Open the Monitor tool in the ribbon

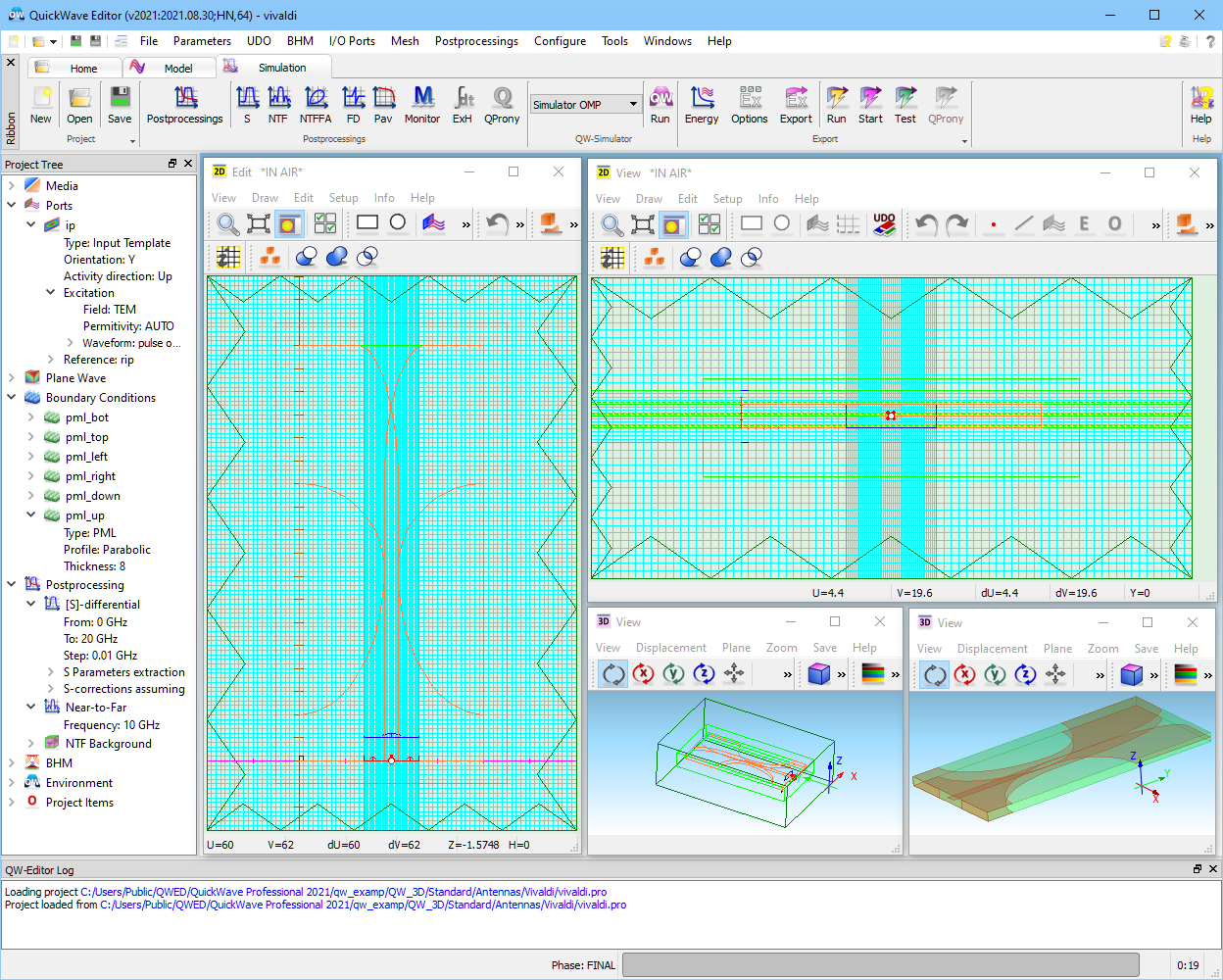(x=422, y=106)
